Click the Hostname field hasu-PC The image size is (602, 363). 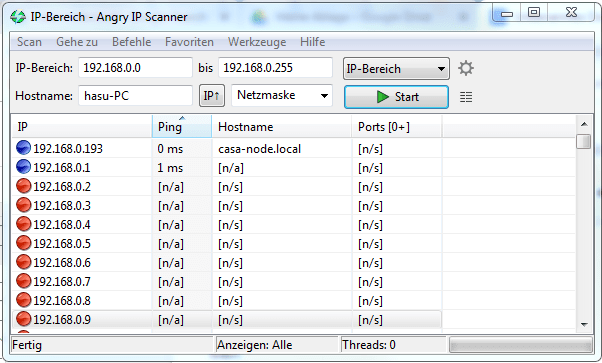135,96
